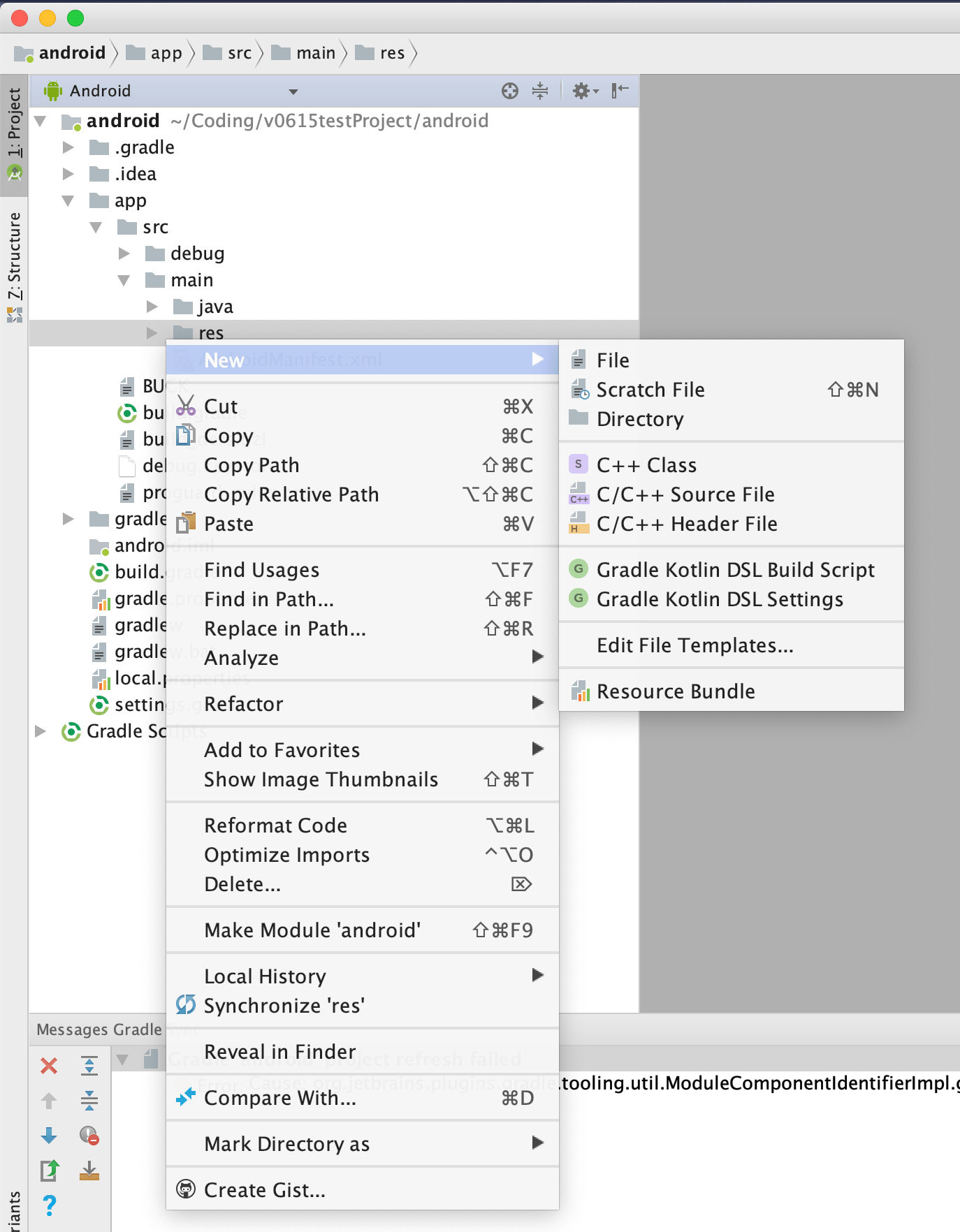The height and width of the screenshot is (1232, 960).
Task: Select the Messages Gradle tab
Action: pos(99,1029)
